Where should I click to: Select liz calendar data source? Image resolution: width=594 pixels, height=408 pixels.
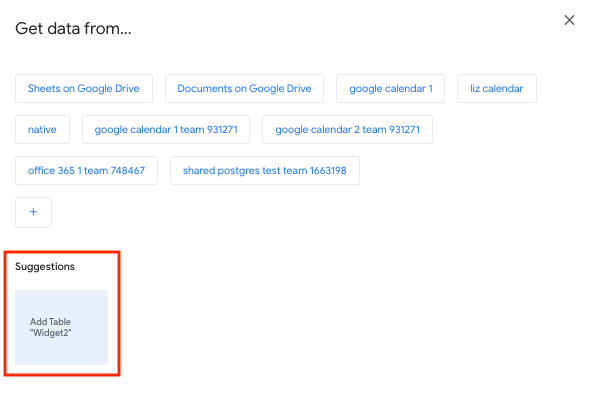[497, 89]
